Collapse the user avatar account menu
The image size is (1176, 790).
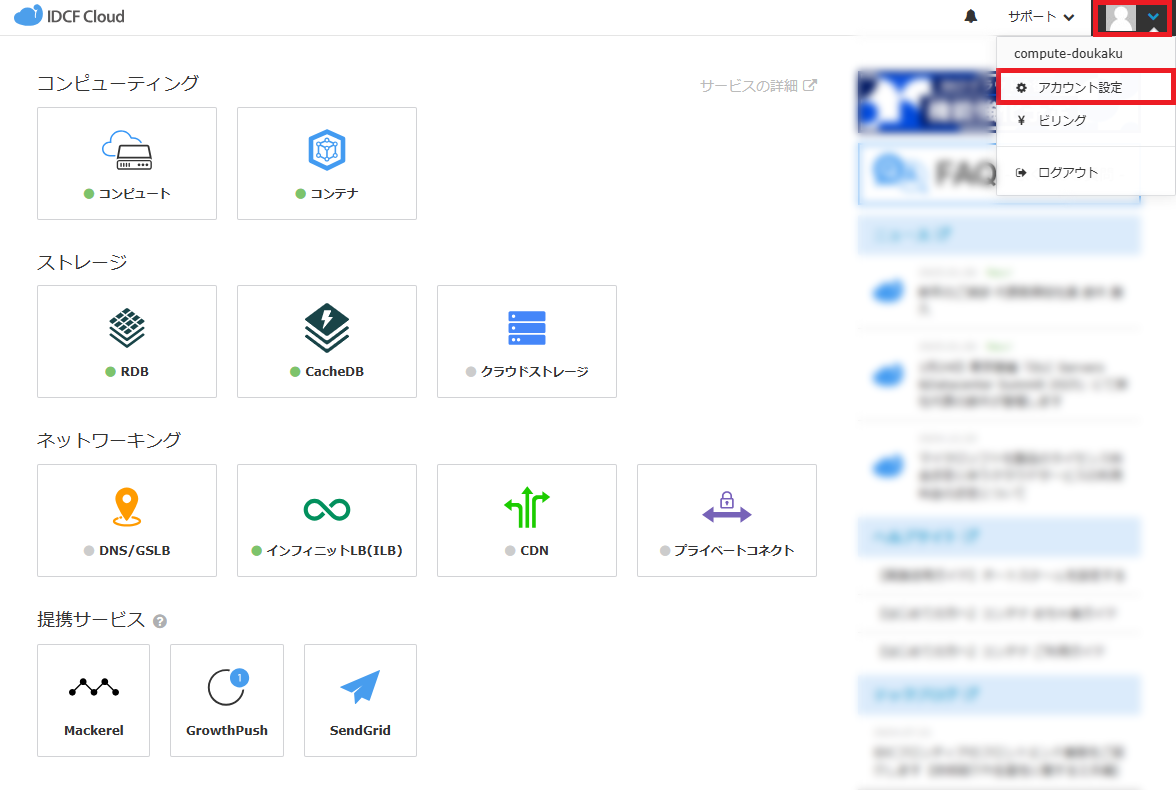1134,18
